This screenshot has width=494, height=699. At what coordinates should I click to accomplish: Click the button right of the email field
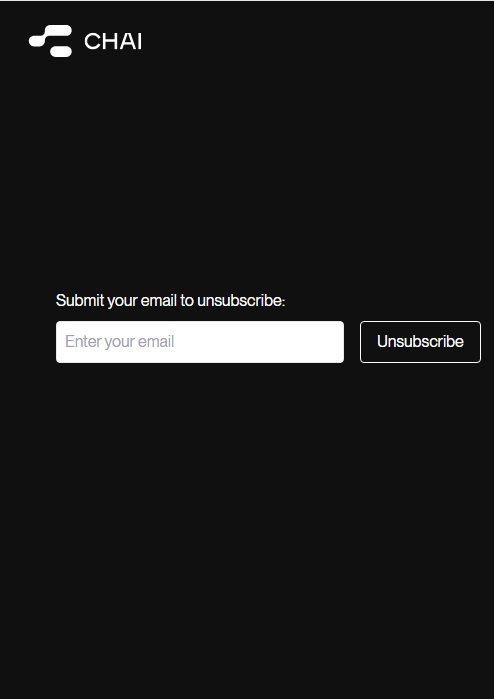420,342
